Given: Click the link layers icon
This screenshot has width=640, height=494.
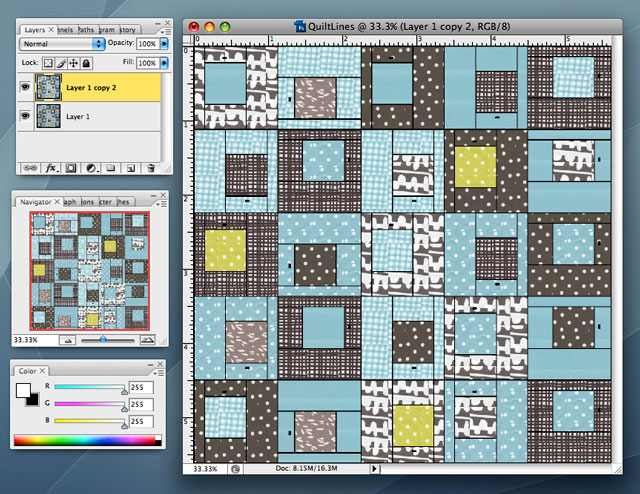Looking at the screenshot, I should point(30,168).
